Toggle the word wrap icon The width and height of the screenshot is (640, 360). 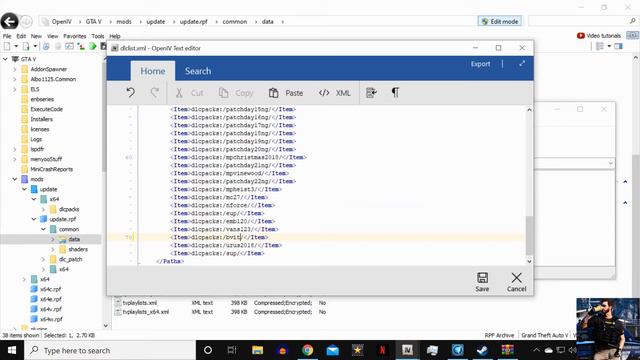[371, 93]
